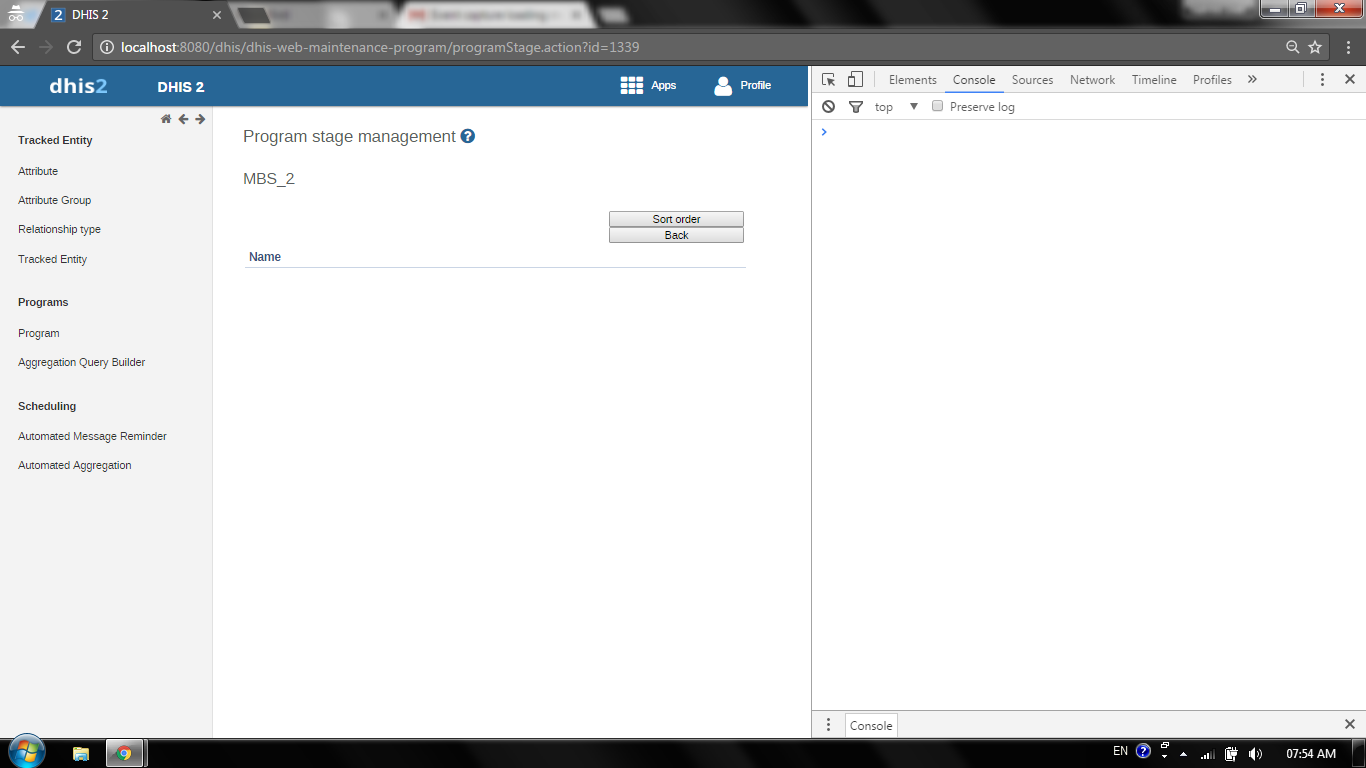Open the Profiles tab

click(x=1212, y=80)
